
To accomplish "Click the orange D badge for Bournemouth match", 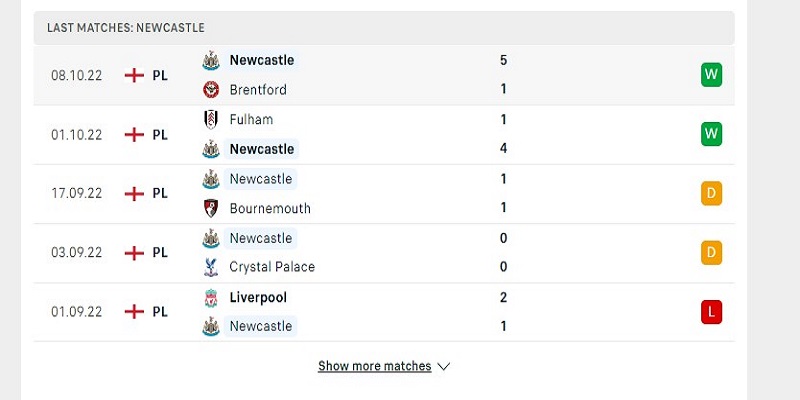I will click(711, 193).
